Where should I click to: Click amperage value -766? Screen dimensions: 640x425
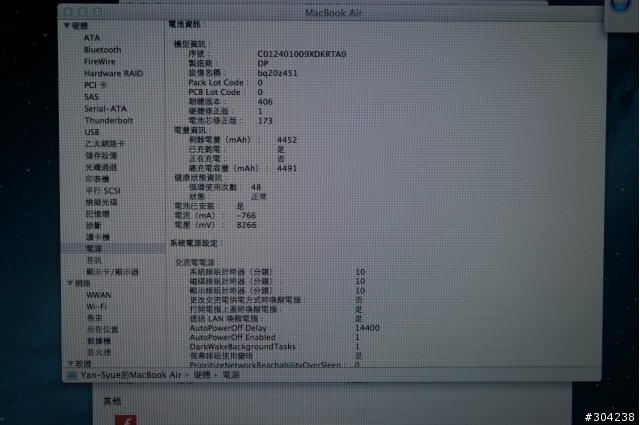click(246, 216)
